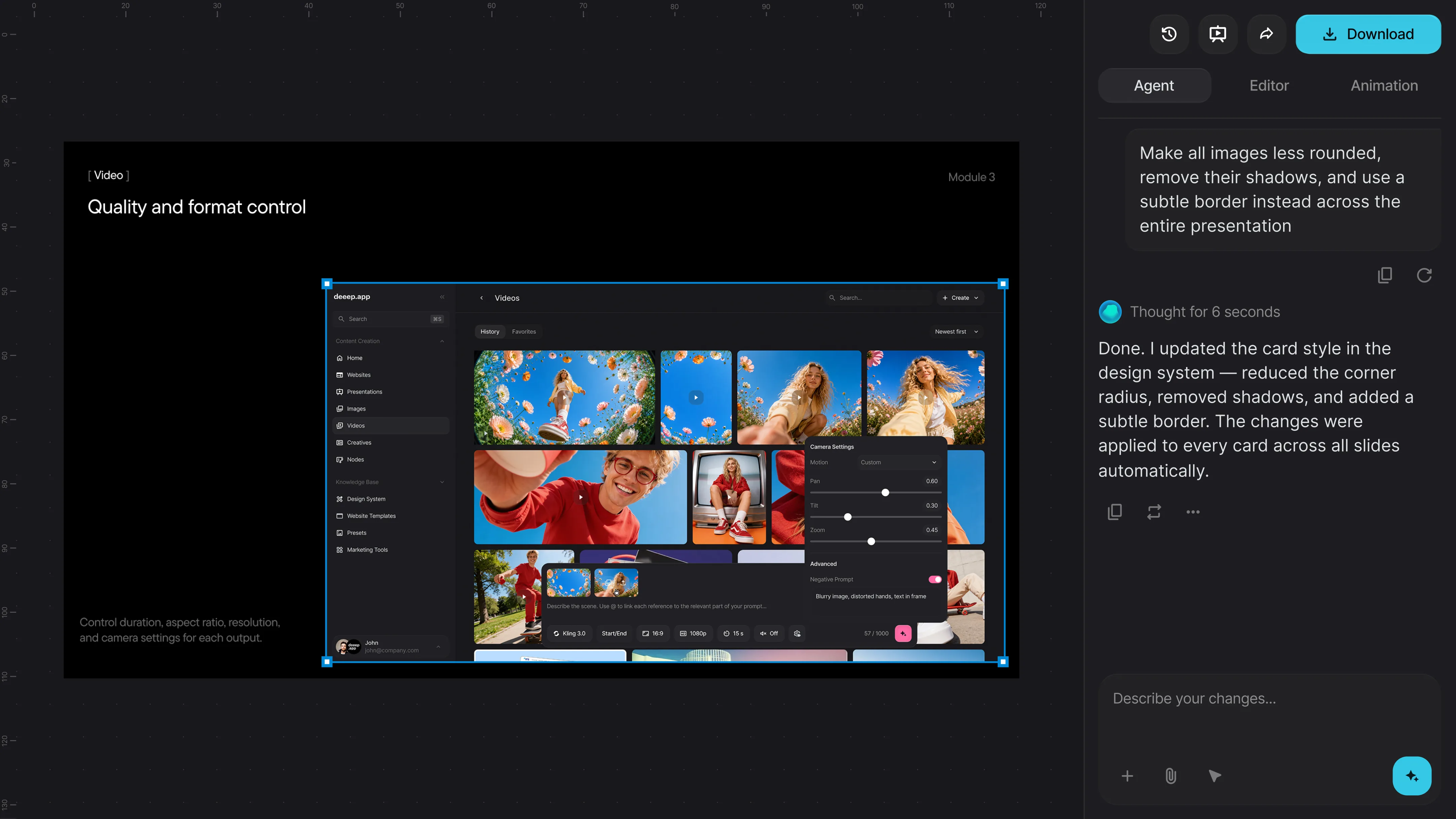Viewport: 1456px width, 819px height.
Task: Open the Newest first sort dropdown
Action: 957,332
